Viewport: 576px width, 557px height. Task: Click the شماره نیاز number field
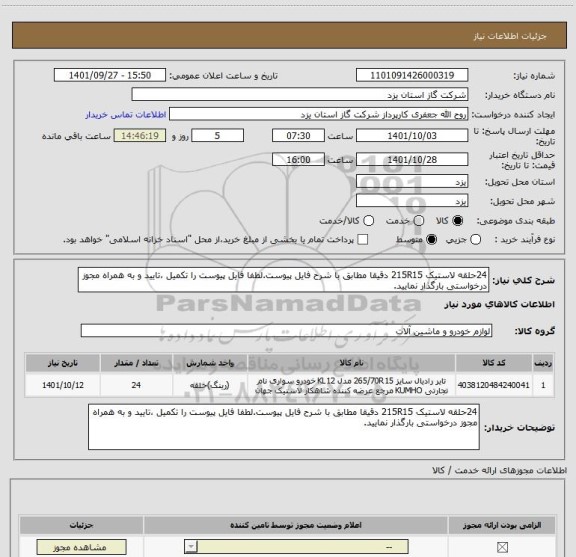tap(412, 75)
